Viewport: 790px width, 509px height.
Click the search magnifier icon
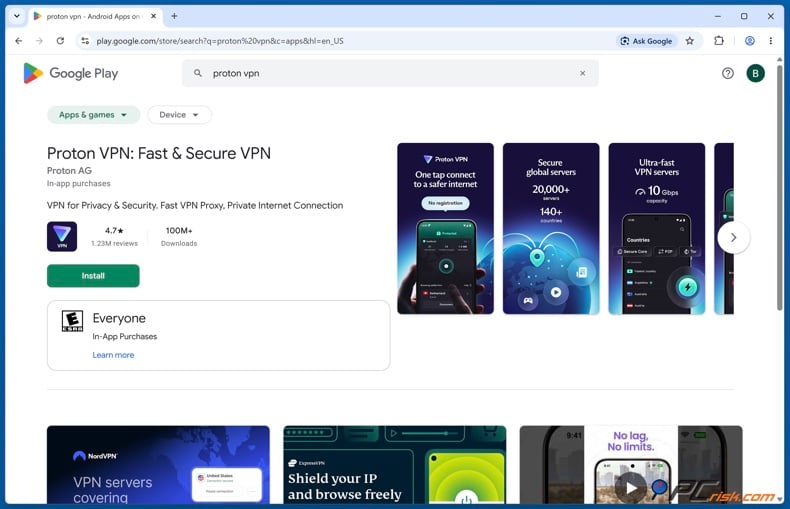coord(198,73)
